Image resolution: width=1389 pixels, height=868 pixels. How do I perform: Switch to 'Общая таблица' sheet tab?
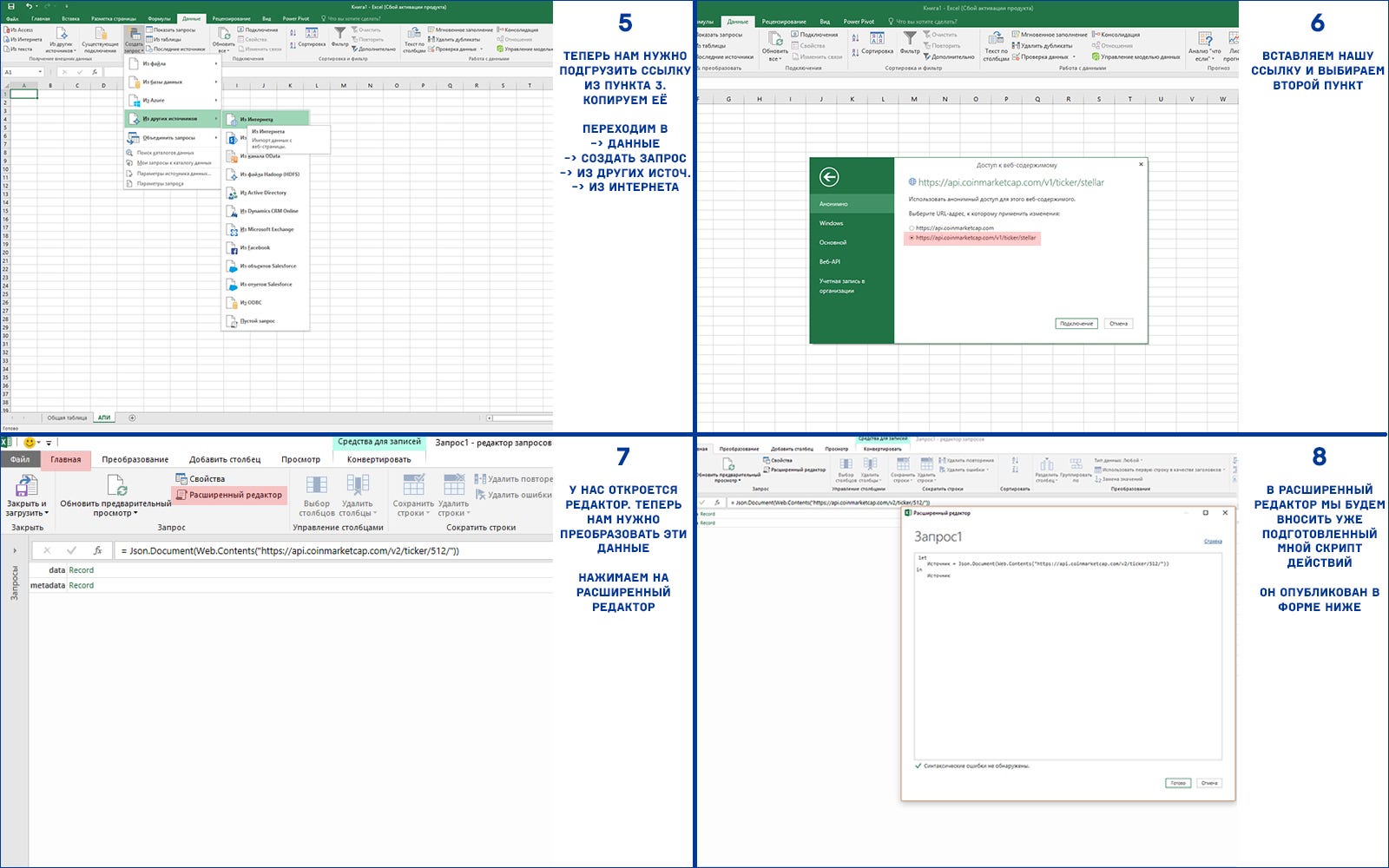tap(68, 418)
